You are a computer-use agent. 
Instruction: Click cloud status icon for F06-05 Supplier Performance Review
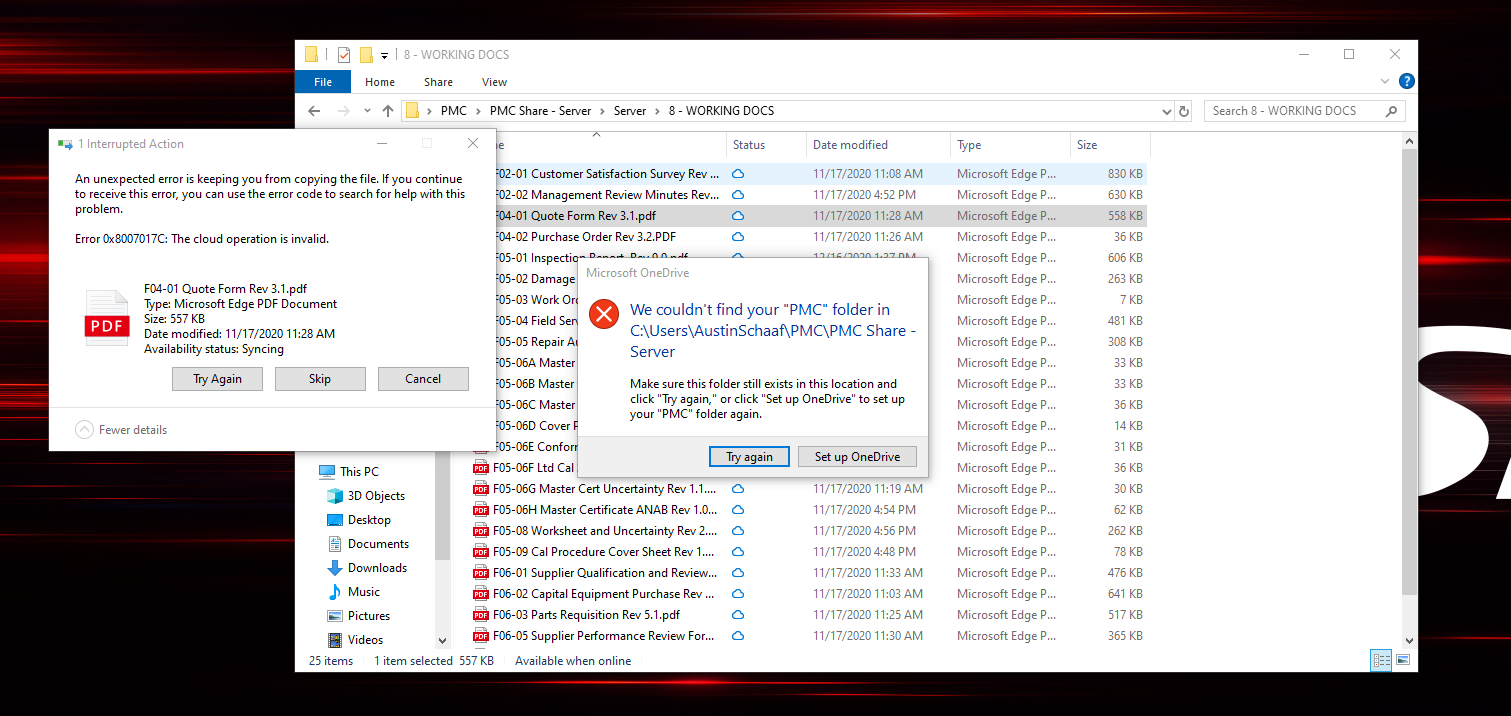coord(738,636)
